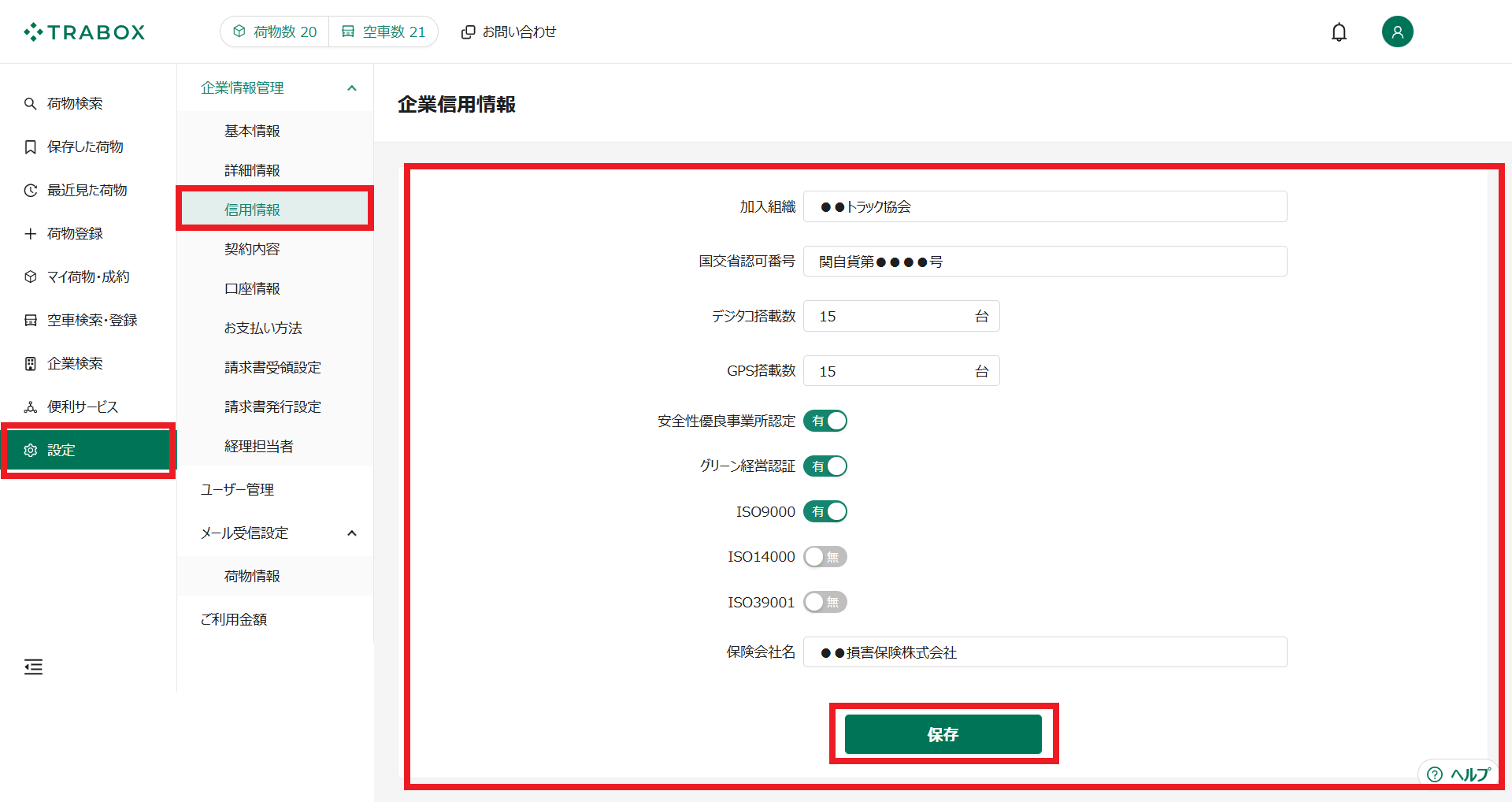This screenshot has width=1512, height=802.
Task: Go to 最近見た荷物 in sidebar
Action: [88, 191]
